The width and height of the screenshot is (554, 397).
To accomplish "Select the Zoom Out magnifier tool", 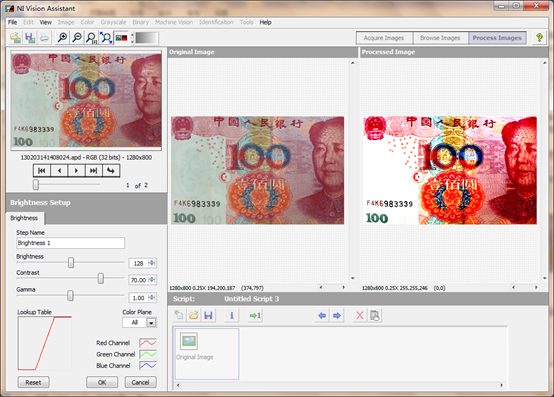I will [77, 37].
